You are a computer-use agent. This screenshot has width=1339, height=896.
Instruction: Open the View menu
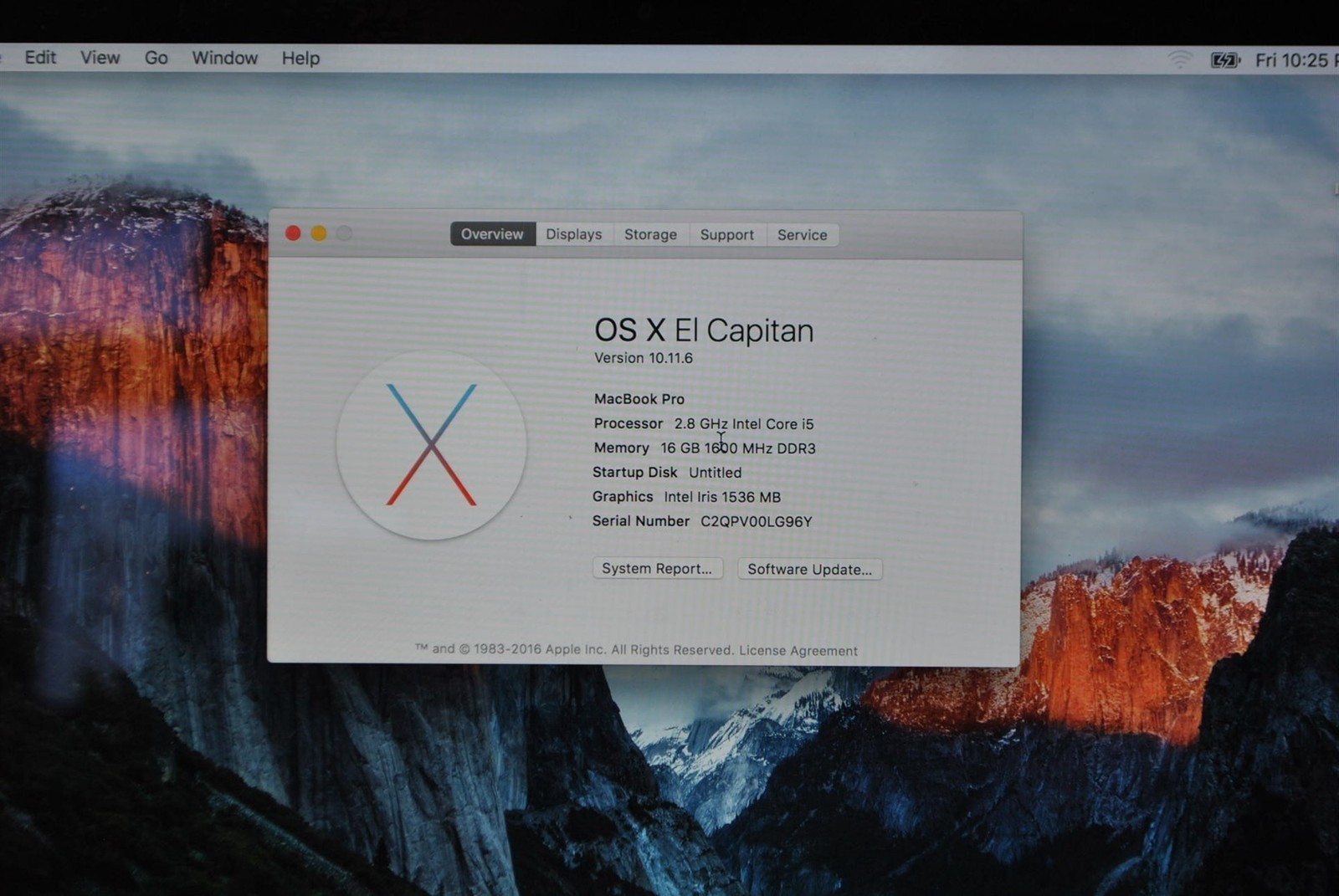[x=100, y=58]
